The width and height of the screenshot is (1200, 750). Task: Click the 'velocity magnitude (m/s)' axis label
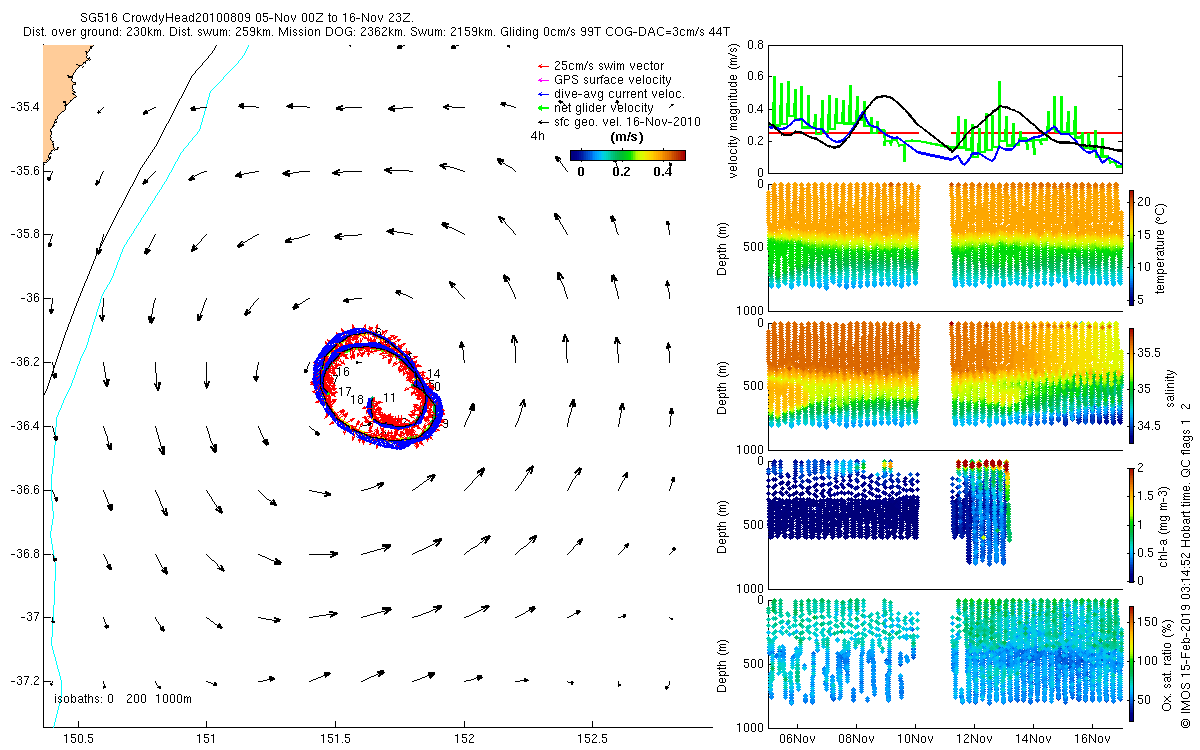pos(735,109)
